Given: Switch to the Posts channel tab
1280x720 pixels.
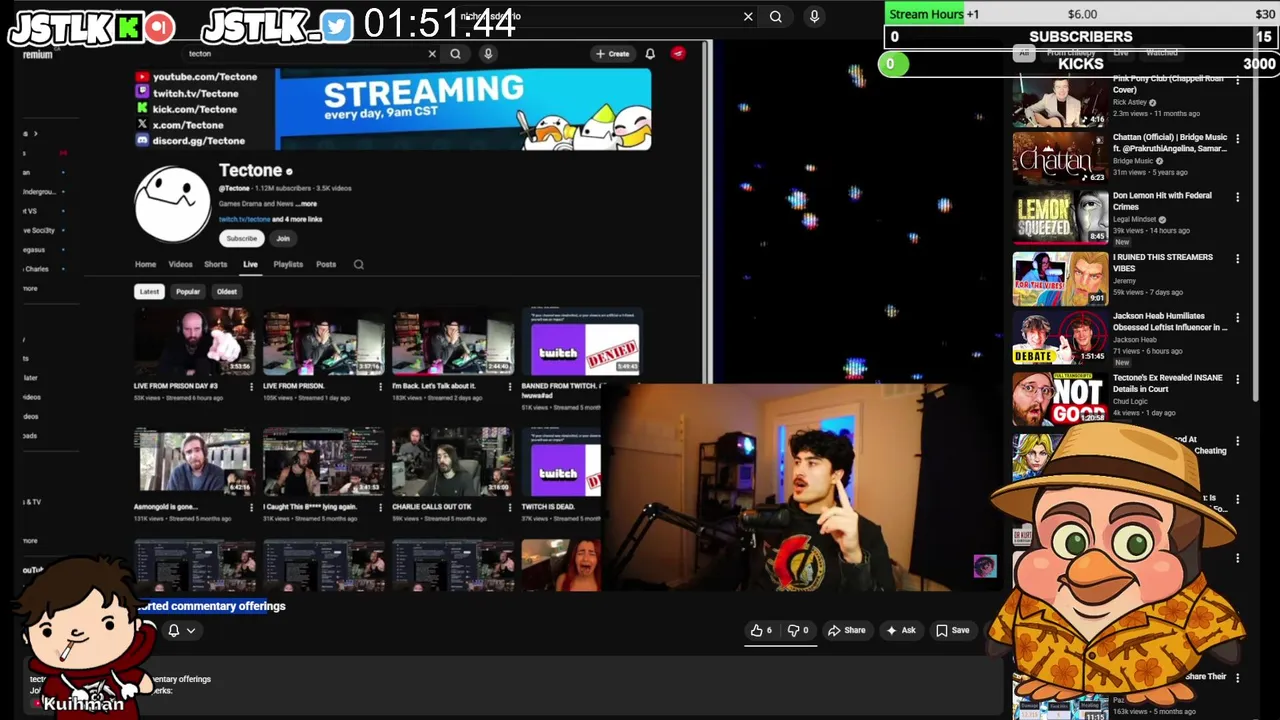Looking at the screenshot, I should (326, 265).
